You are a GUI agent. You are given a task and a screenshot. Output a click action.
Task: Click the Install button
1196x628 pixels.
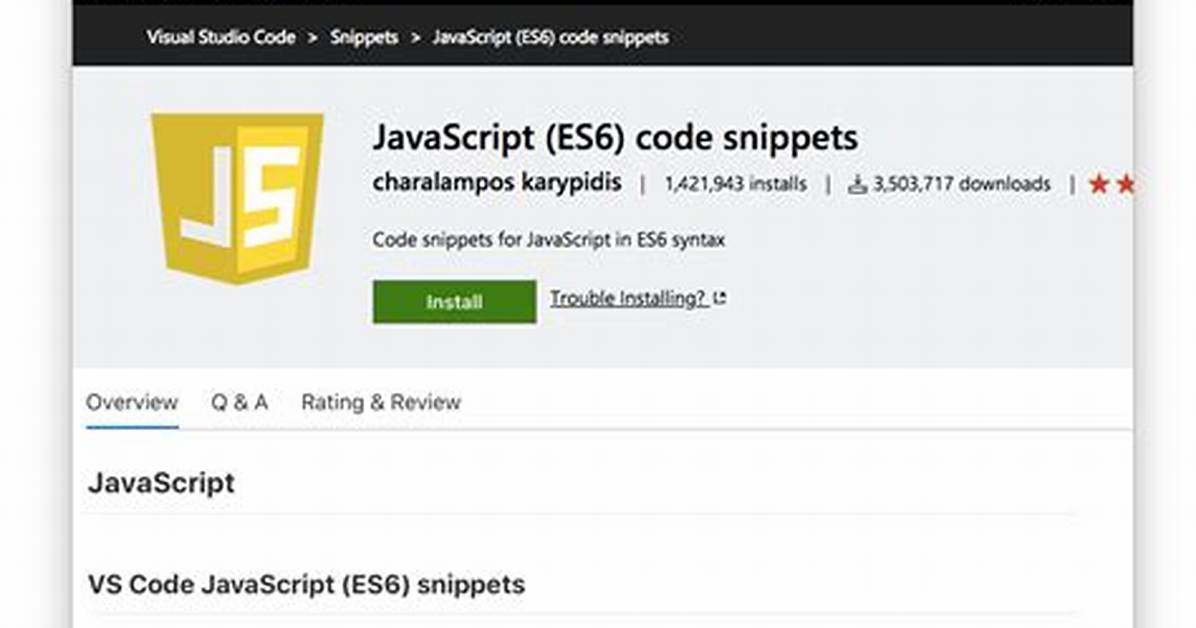click(455, 301)
